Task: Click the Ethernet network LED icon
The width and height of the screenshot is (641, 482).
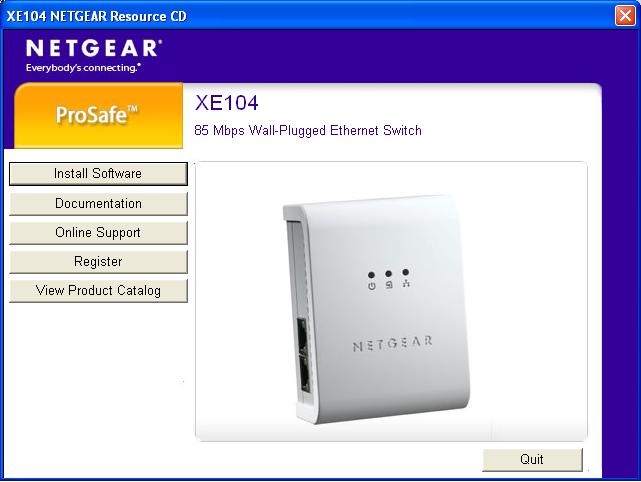Action: click(x=406, y=283)
